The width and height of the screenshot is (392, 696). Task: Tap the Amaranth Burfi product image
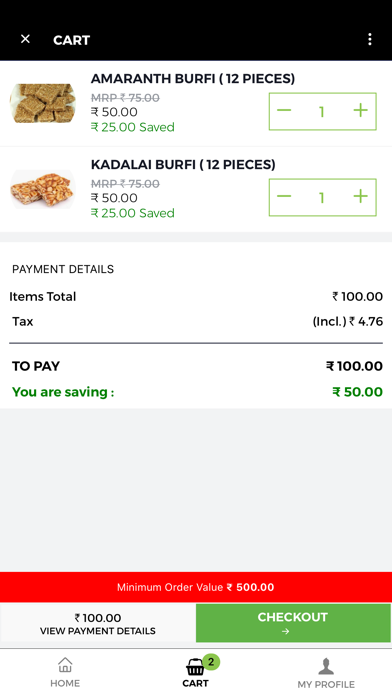pyautogui.click(x=43, y=103)
